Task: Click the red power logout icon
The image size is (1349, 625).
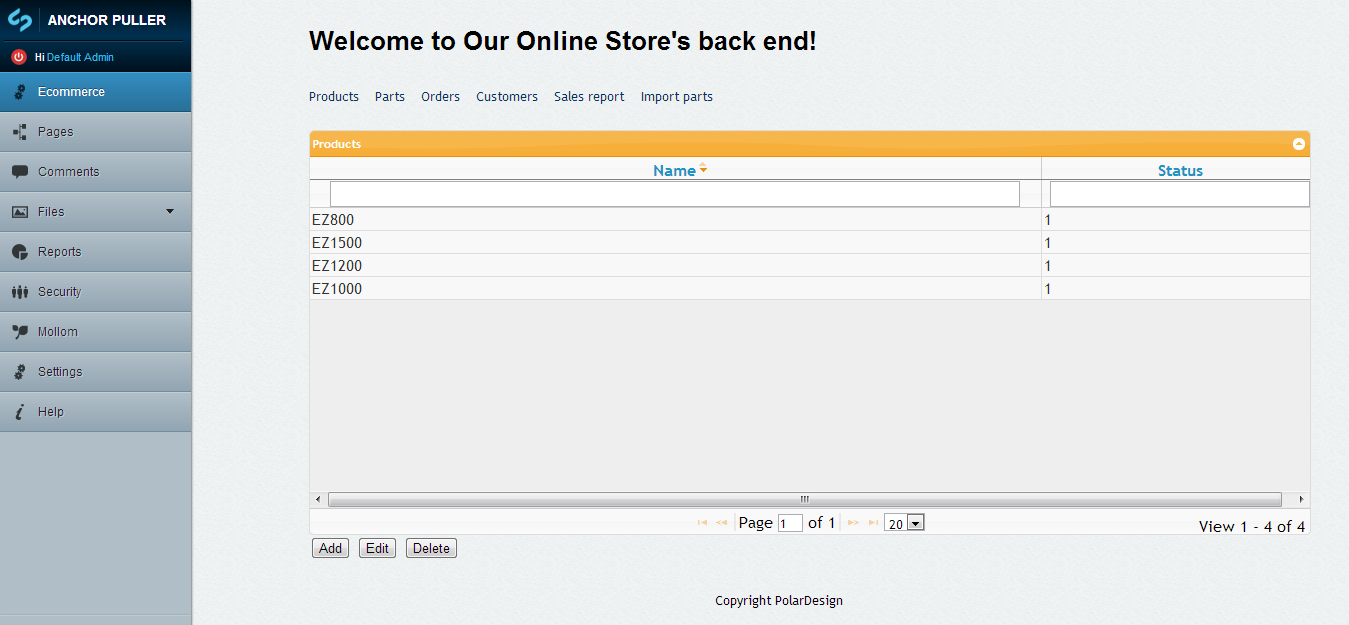Action: tap(18, 57)
